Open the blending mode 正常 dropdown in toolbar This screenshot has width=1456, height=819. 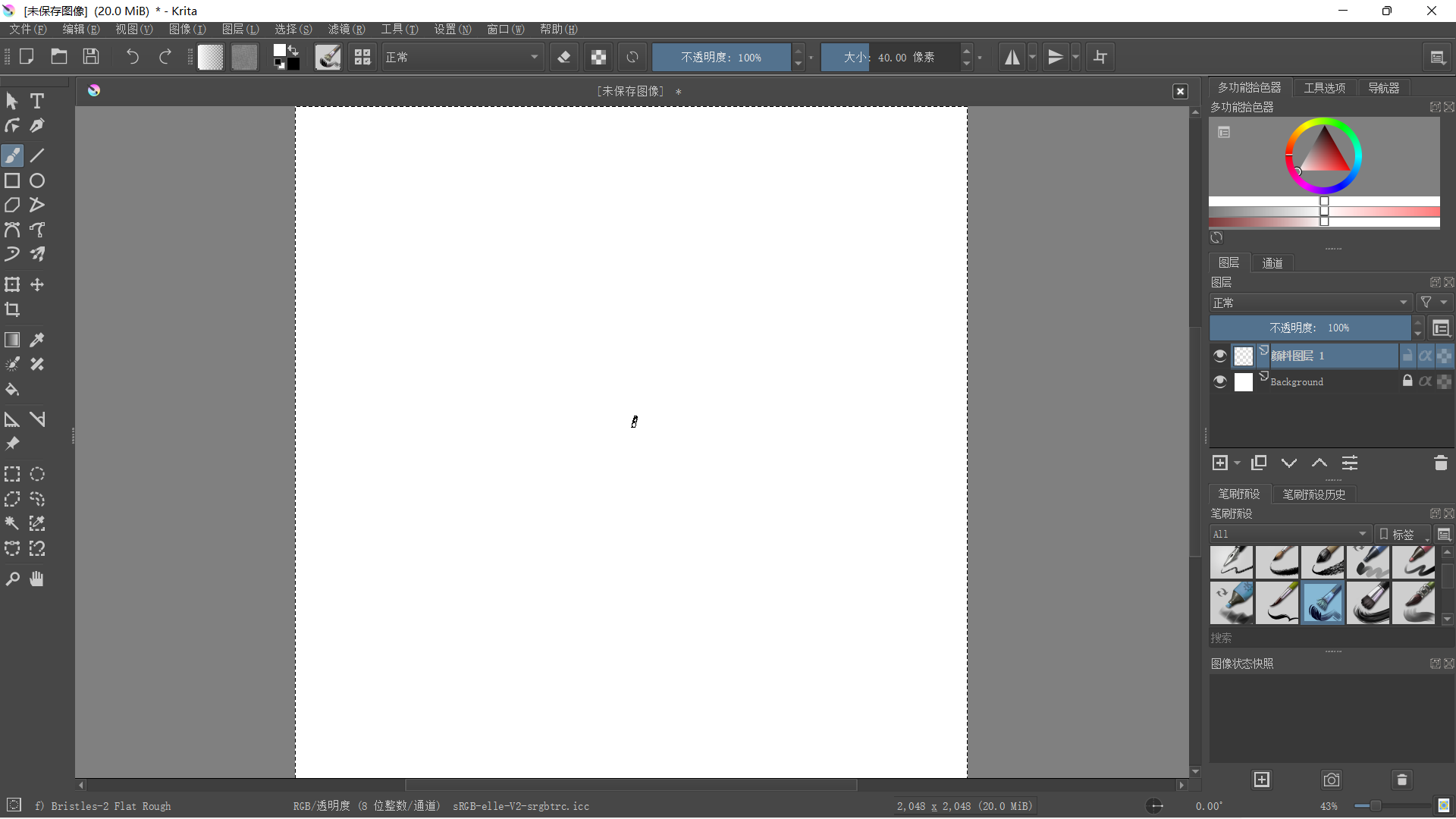[462, 58]
